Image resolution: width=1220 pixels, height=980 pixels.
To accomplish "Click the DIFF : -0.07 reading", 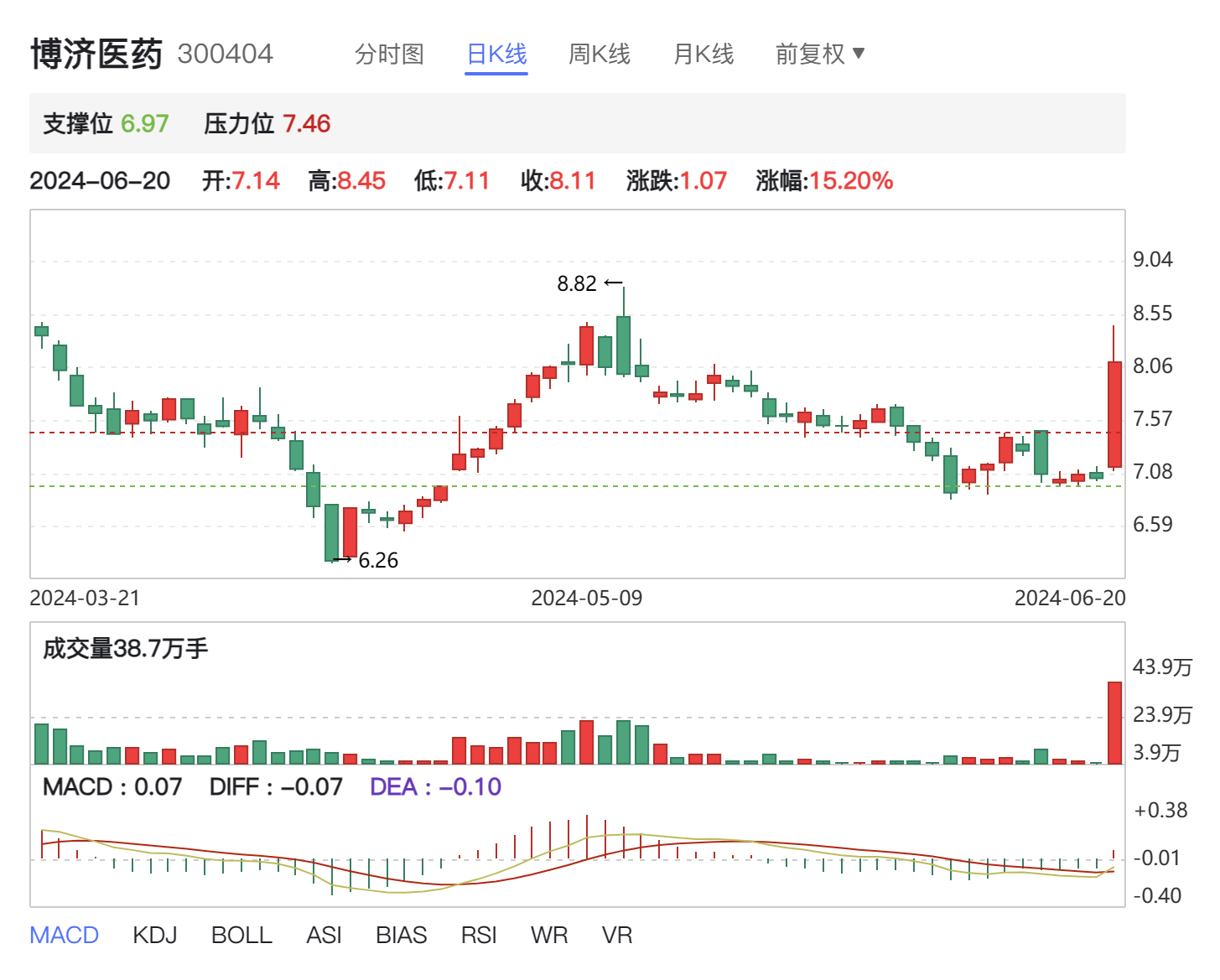I will point(276,787).
